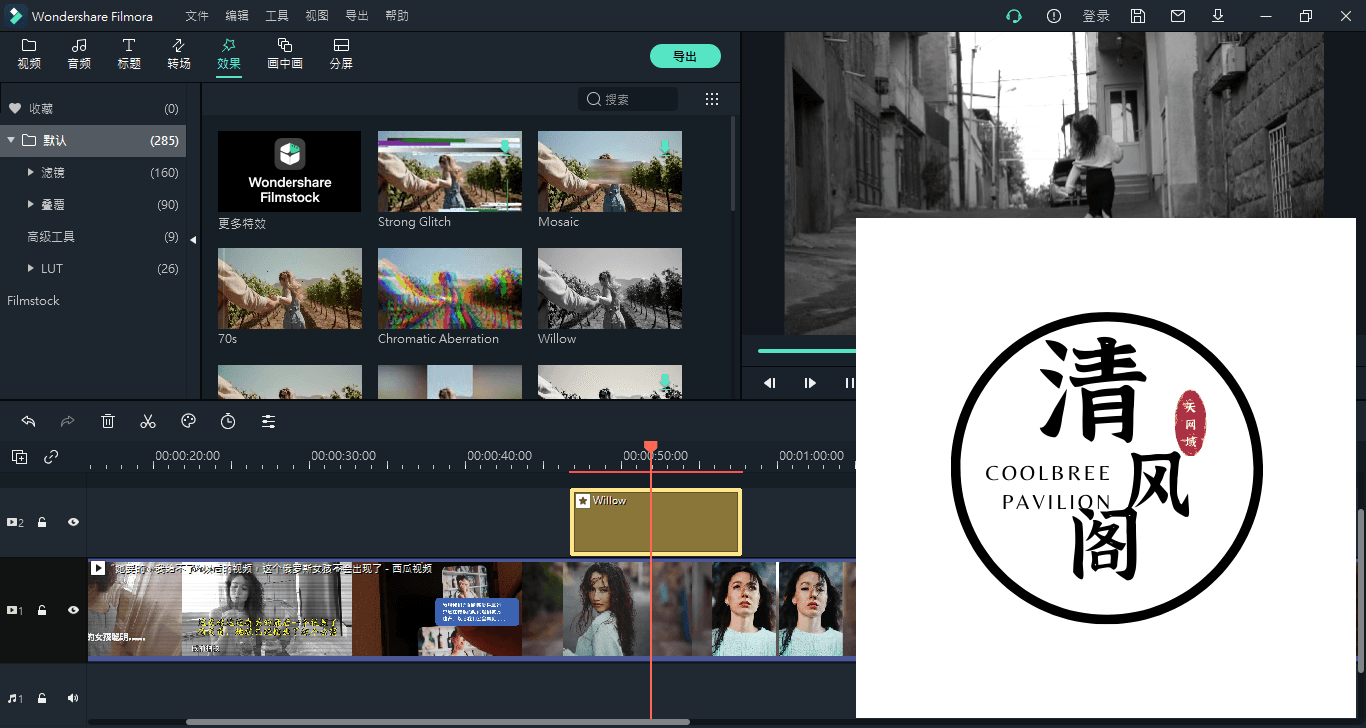
Task: Switch to the 标题 tab
Action: (129, 54)
